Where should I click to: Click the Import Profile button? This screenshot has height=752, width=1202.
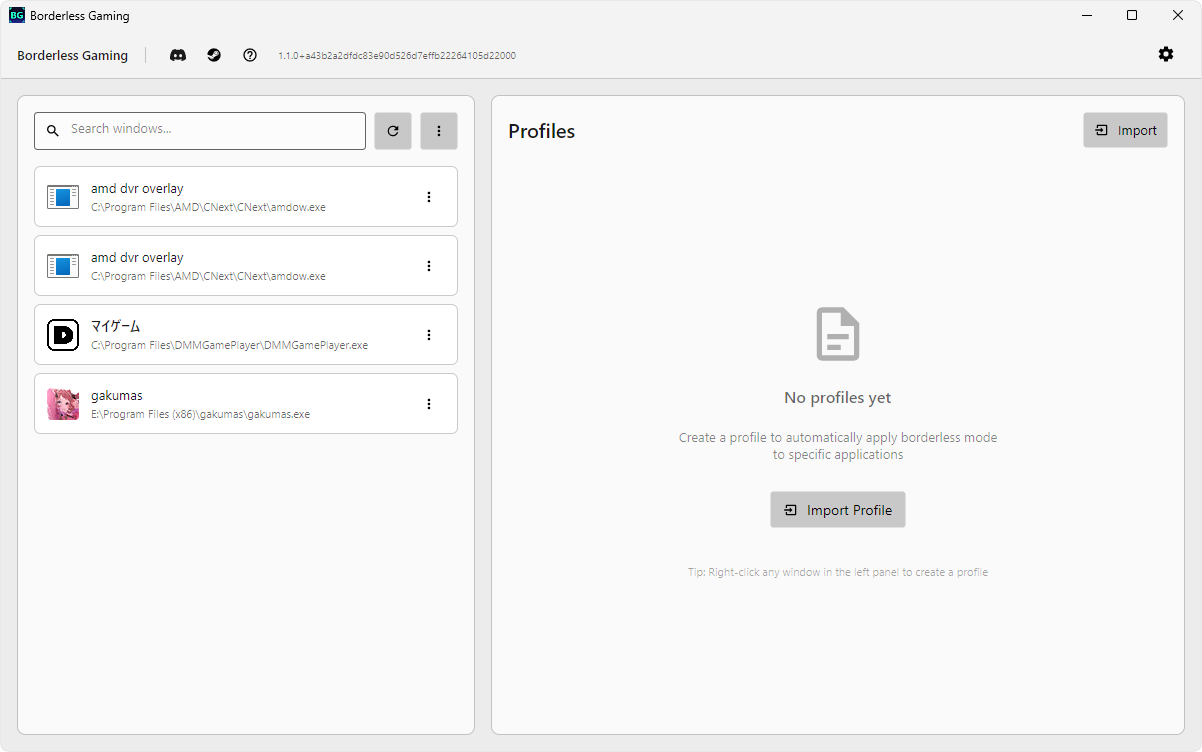pyautogui.click(x=838, y=510)
